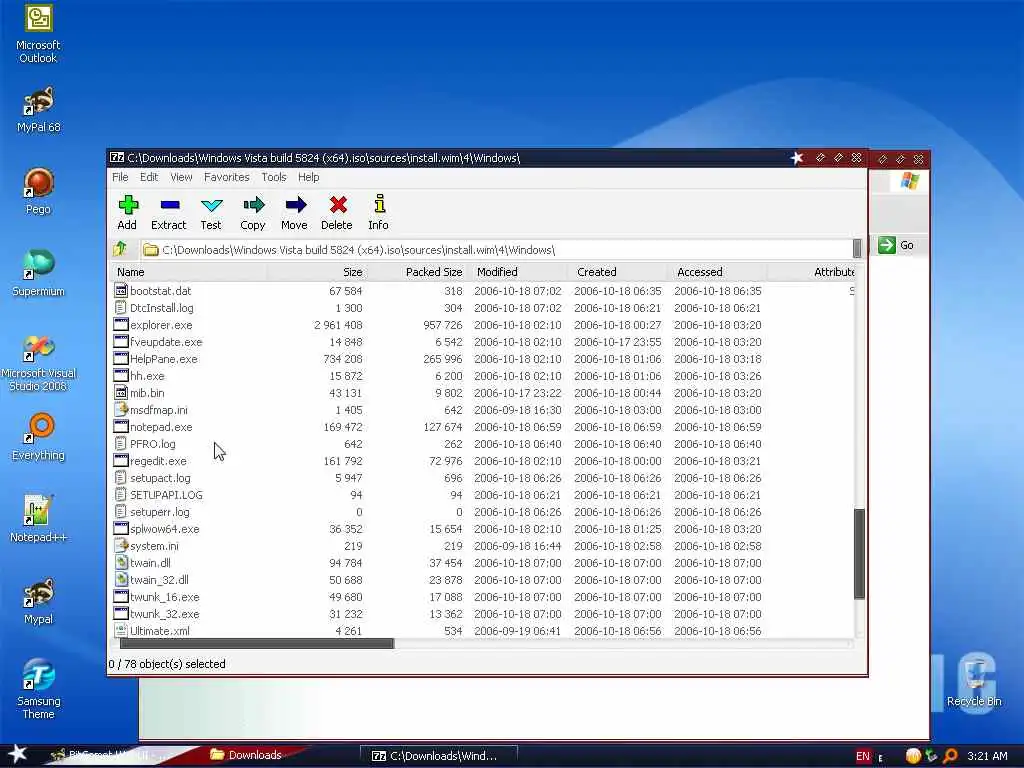Screen dimensions: 1024x768
Task: Click the red Delete icon
Action: tap(338, 205)
